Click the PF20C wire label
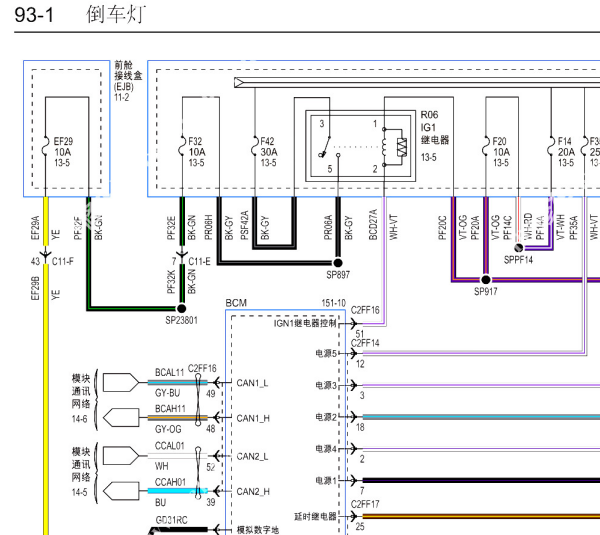600x535 pixels. click(442, 228)
